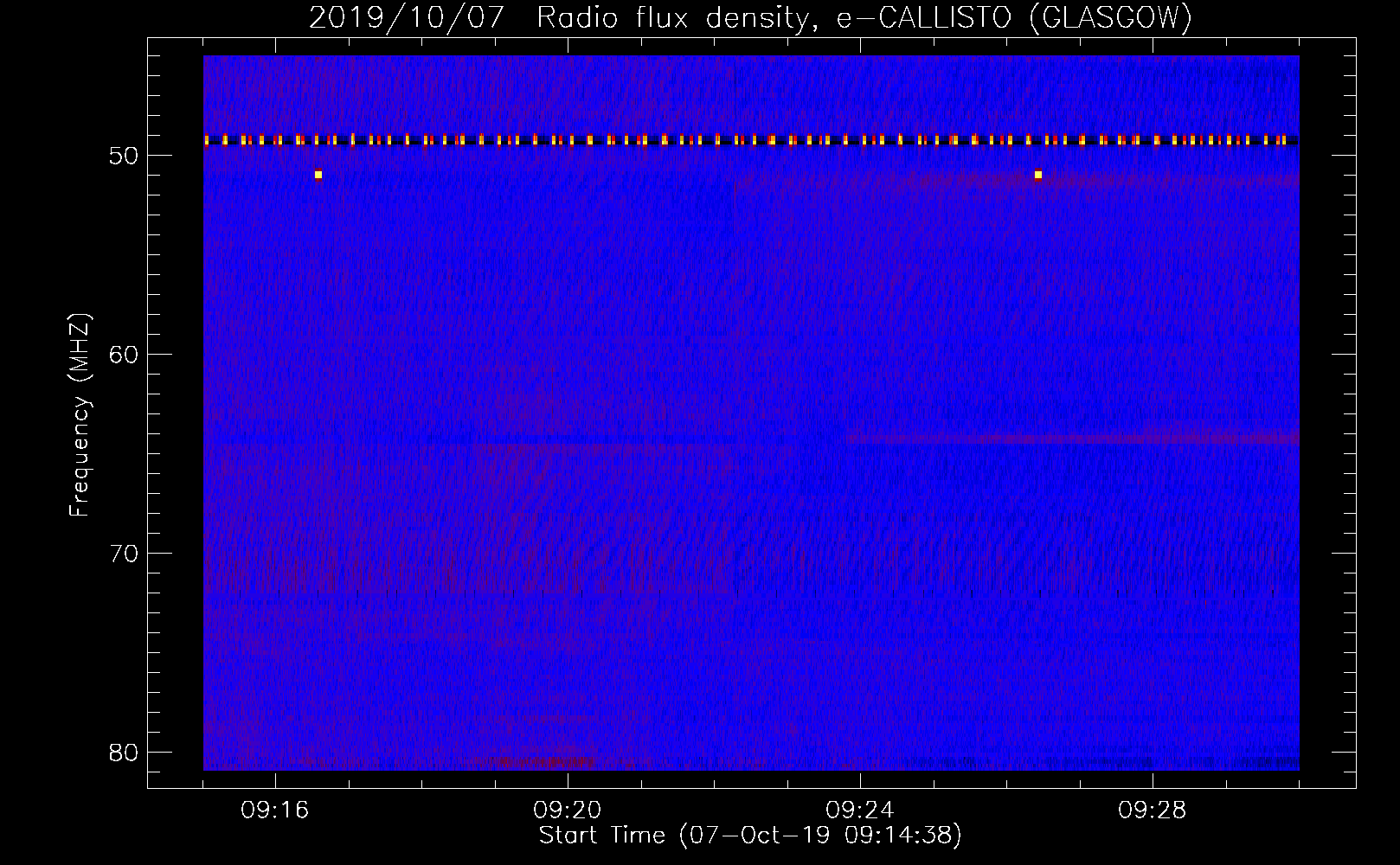The width and height of the screenshot is (1400, 865).
Task: Click the 09:16 time tick label
Action: pos(275,811)
